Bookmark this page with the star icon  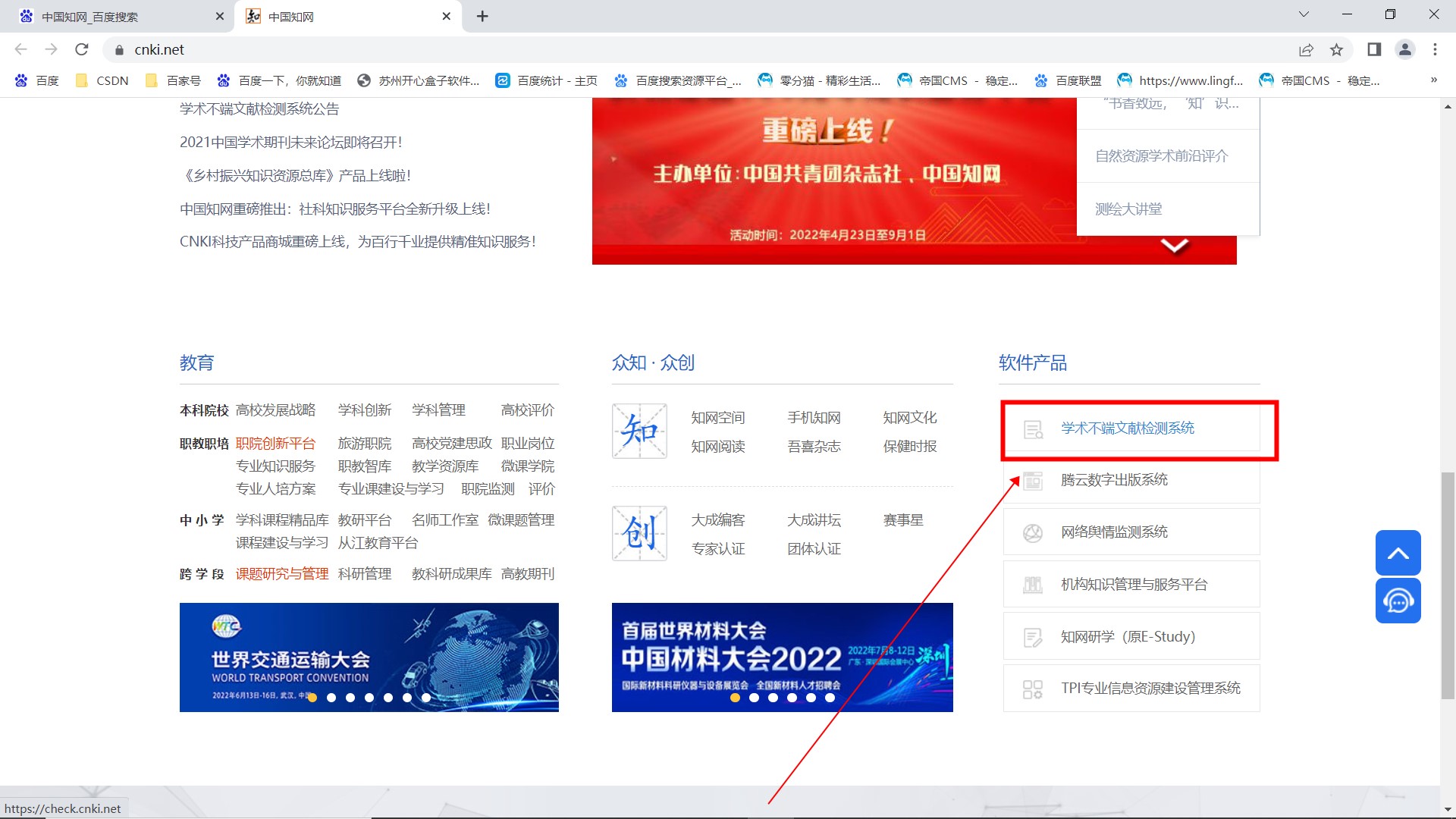(1336, 50)
